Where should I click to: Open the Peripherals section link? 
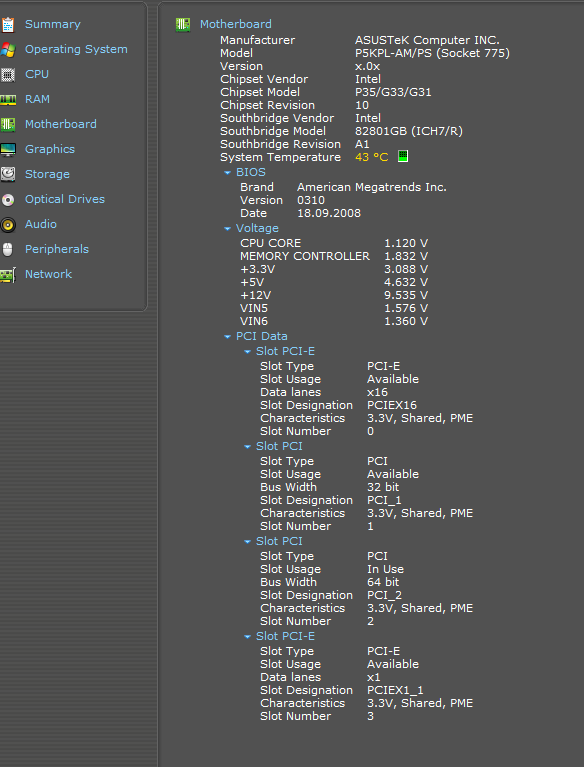[x=57, y=248]
